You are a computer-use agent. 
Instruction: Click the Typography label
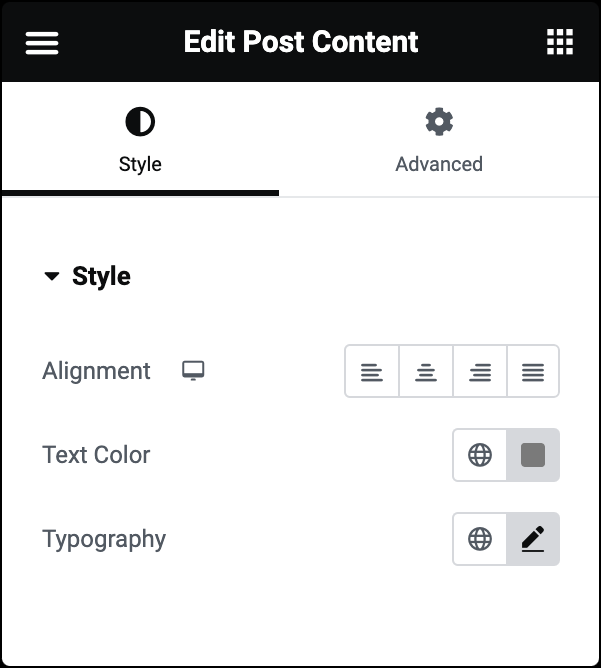pyautogui.click(x=104, y=539)
